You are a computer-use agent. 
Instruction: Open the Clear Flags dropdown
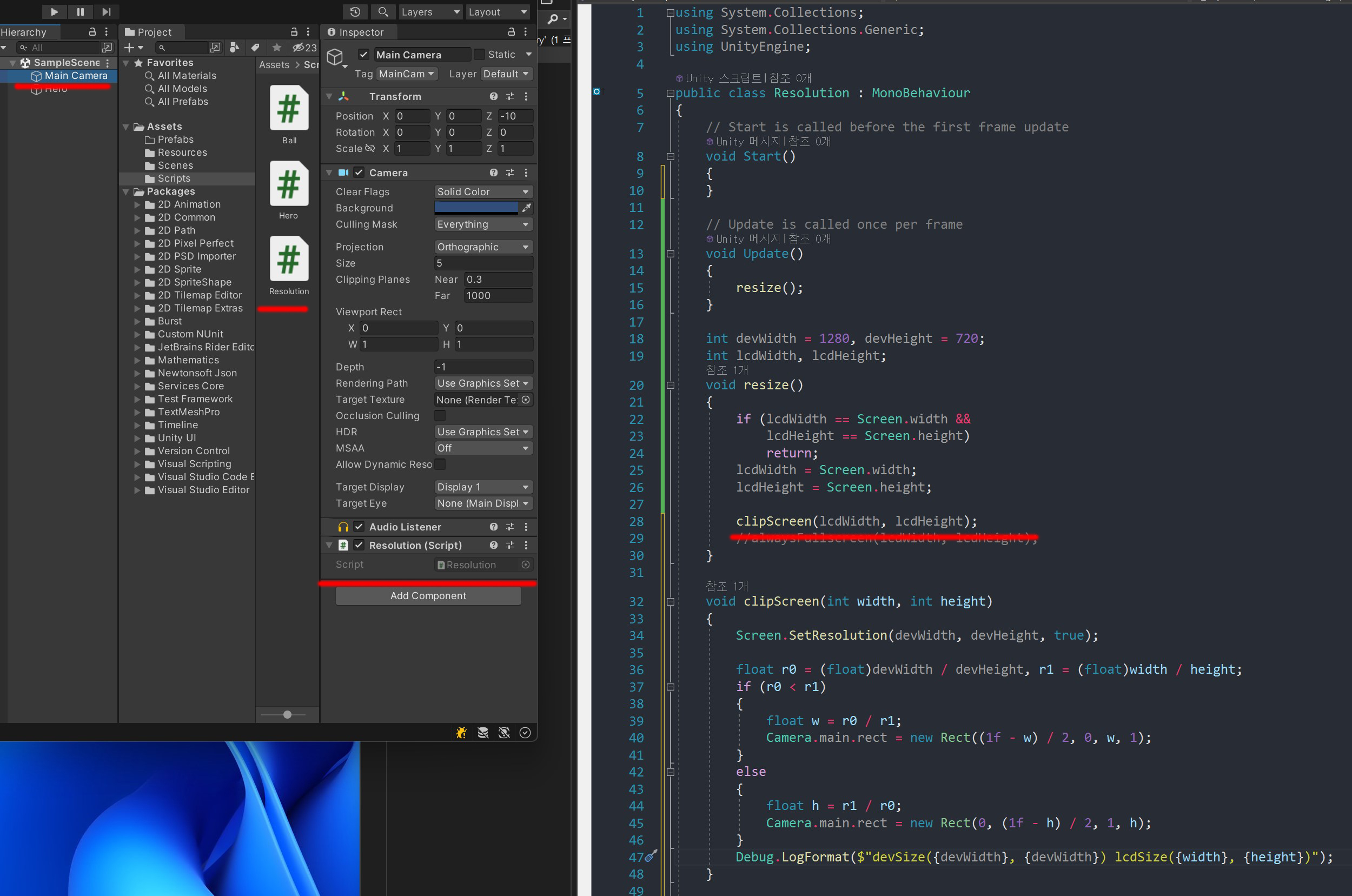point(483,192)
